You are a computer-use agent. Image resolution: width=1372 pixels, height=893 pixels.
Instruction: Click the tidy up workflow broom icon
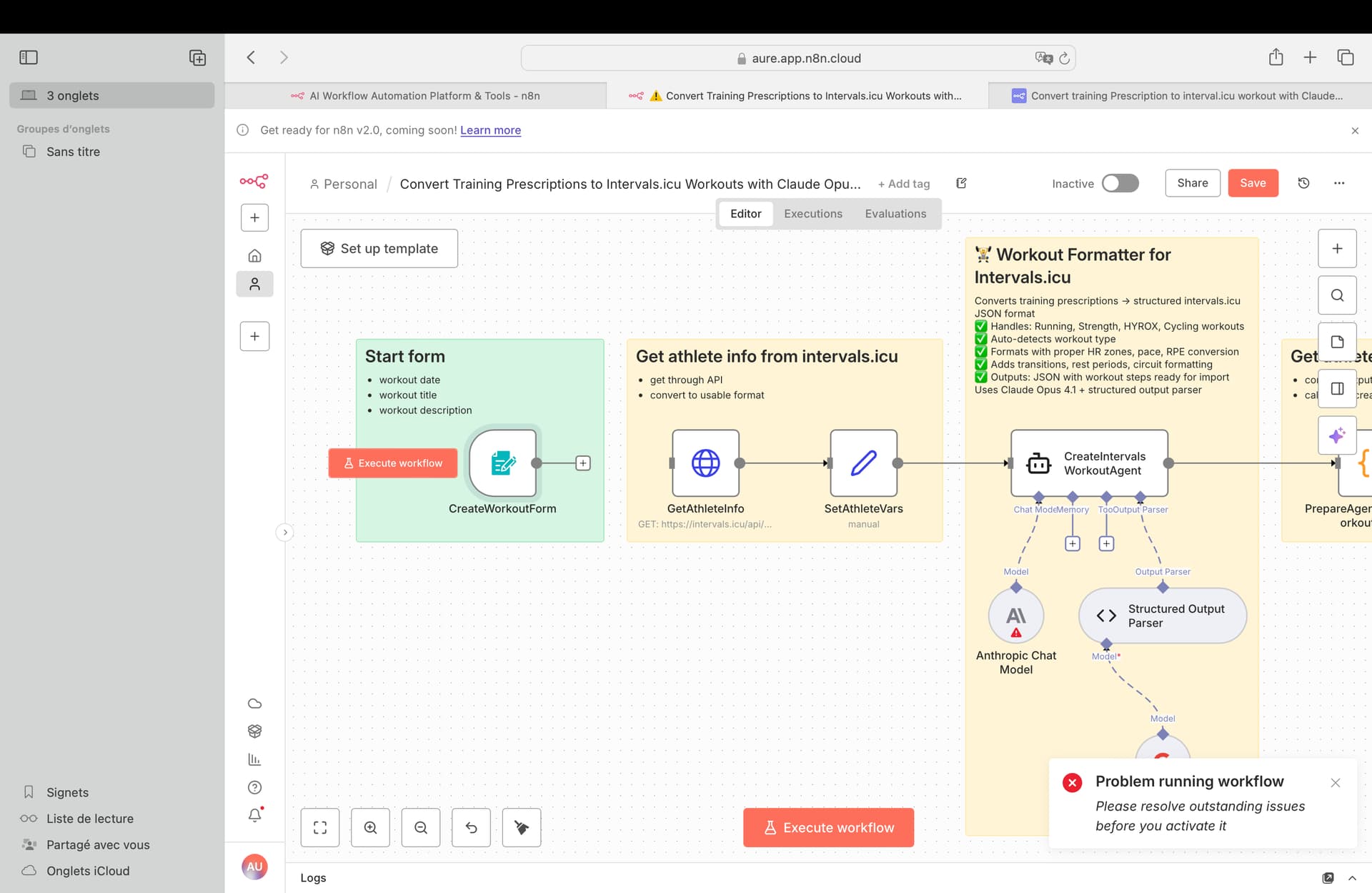click(x=522, y=827)
